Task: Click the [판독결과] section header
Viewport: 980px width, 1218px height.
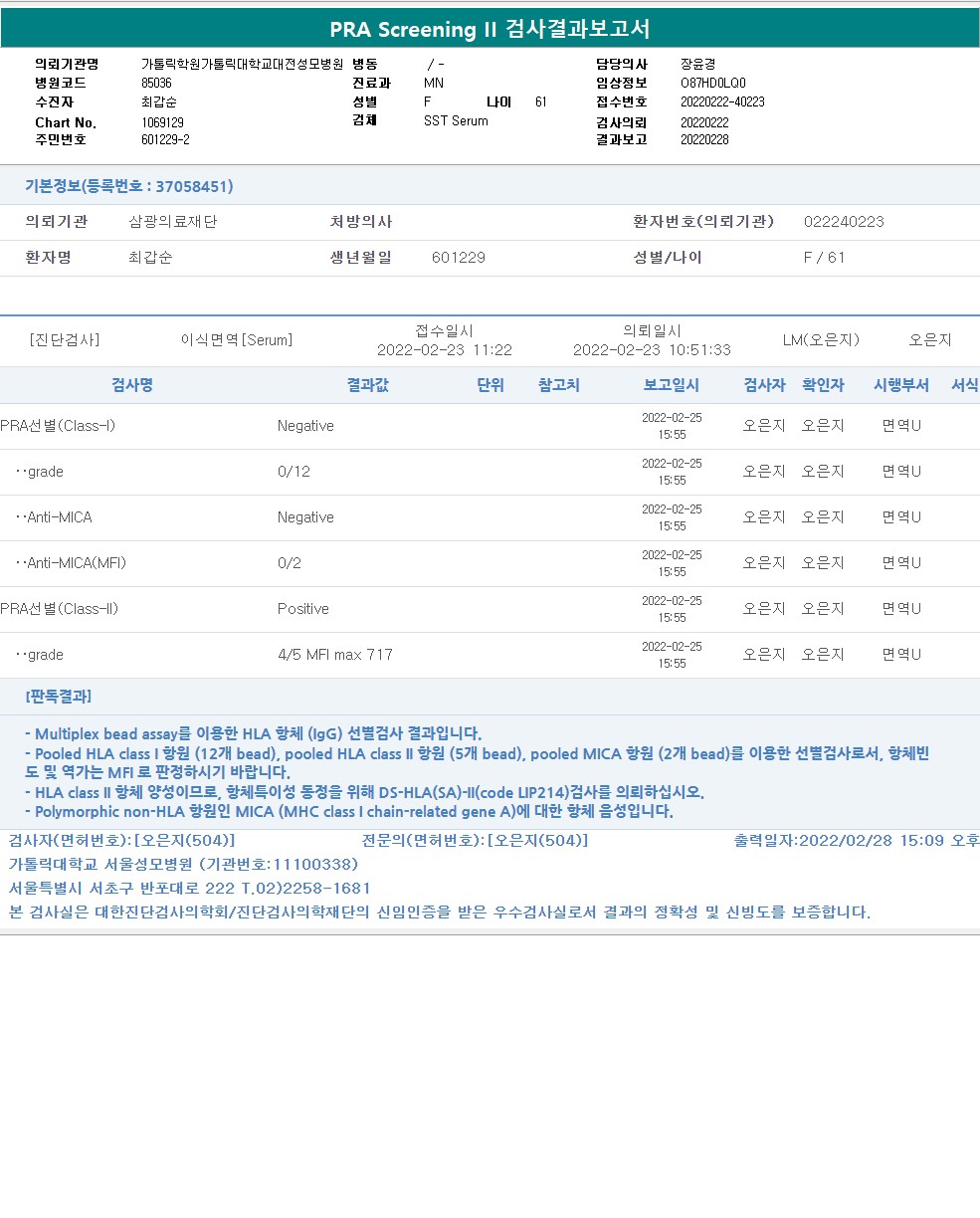Action: pos(59,696)
